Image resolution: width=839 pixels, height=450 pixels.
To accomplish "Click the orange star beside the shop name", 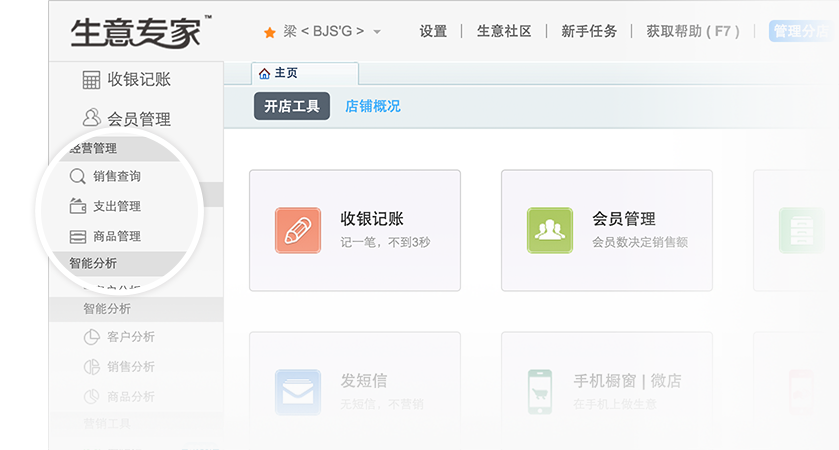I will click(x=269, y=32).
